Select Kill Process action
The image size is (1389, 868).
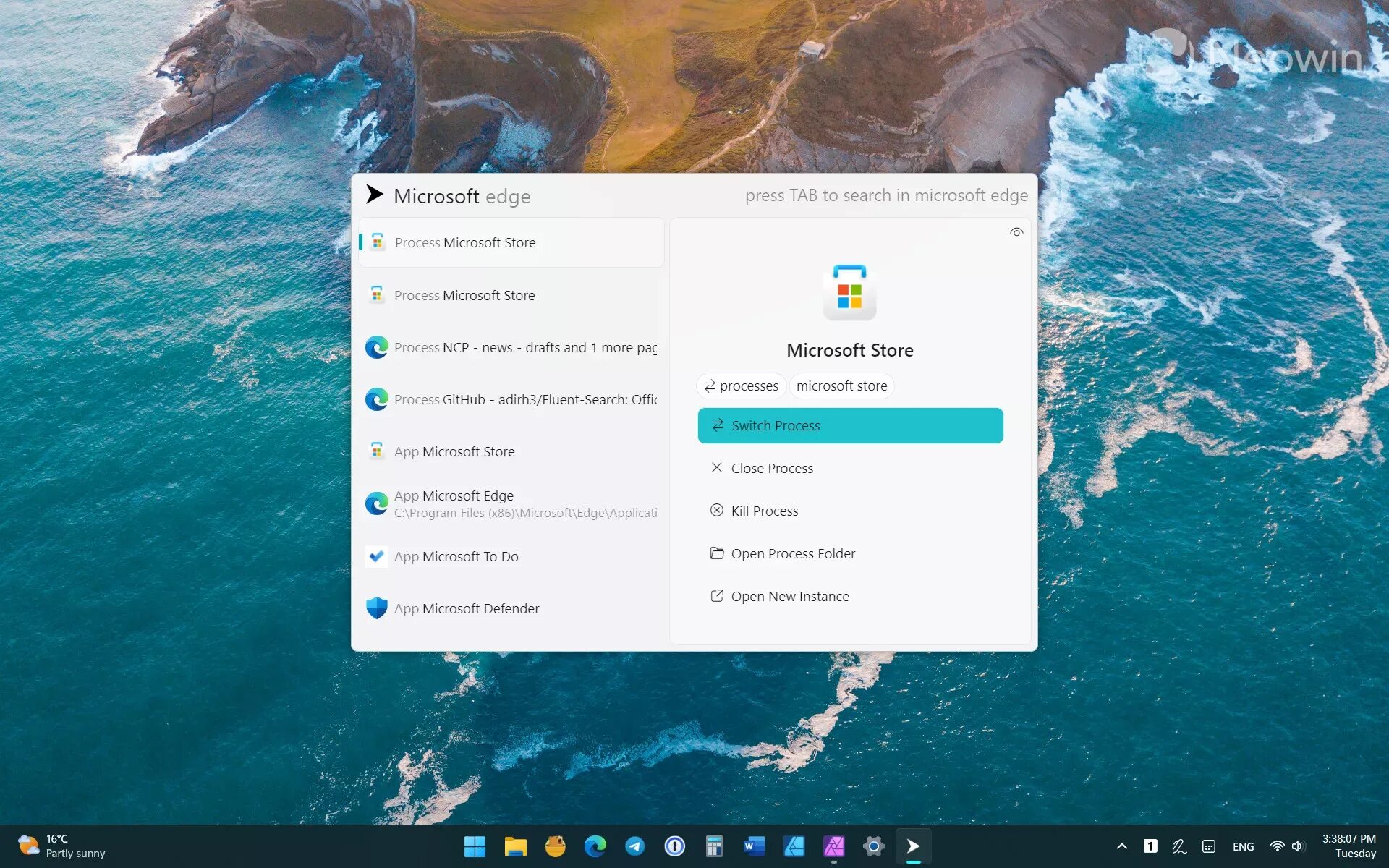[x=764, y=511]
